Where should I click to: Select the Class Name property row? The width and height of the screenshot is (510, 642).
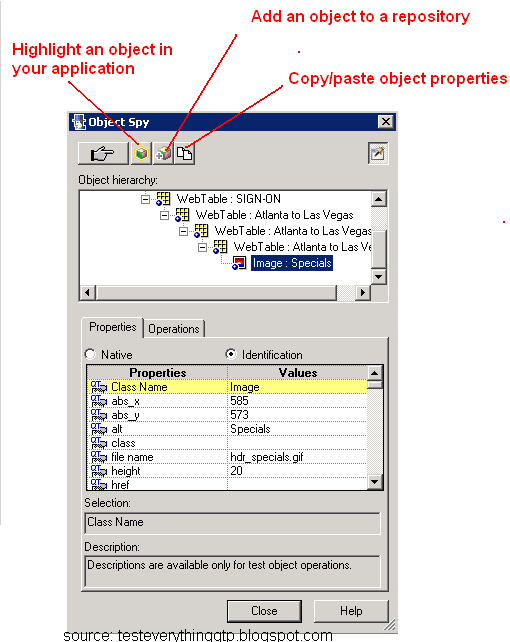point(228,387)
